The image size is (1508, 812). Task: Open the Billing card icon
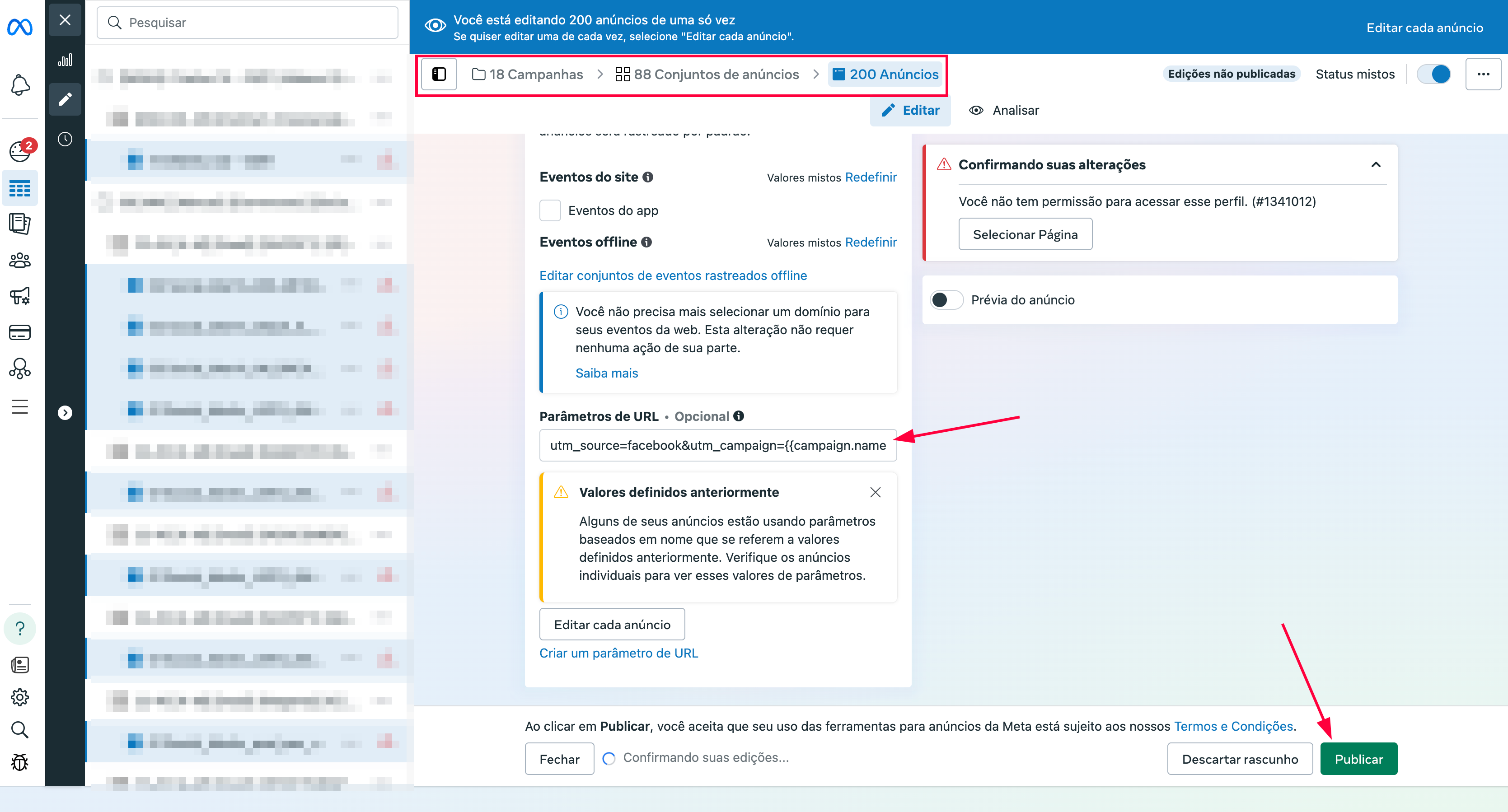pos(20,332)
